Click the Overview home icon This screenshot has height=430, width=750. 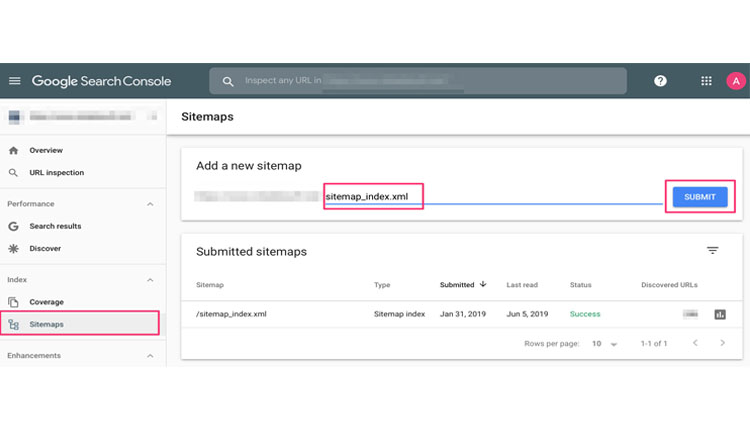click(x=13, y=150)
